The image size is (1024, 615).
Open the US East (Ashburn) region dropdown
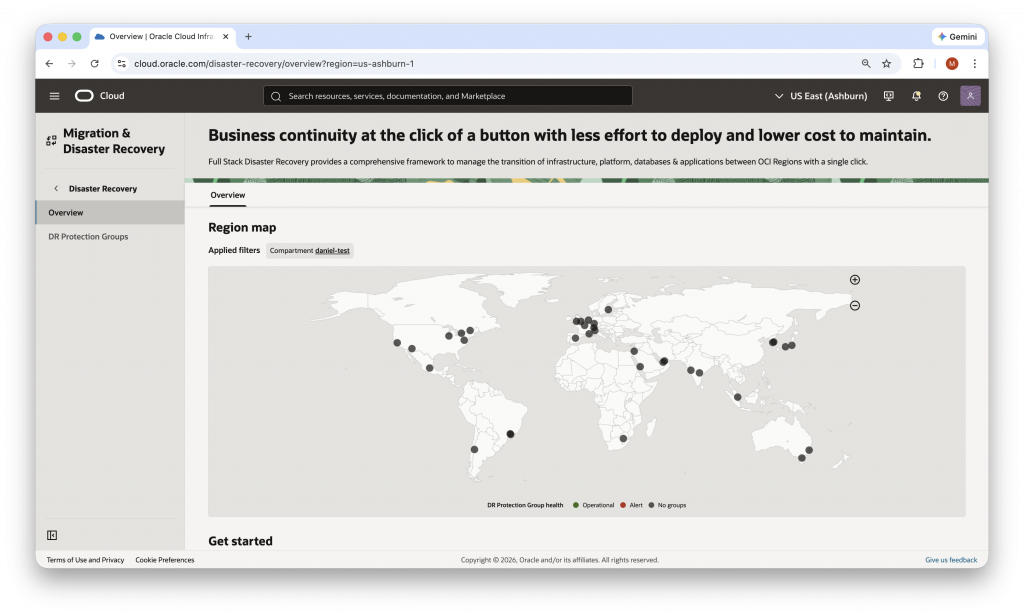[821, 96]
